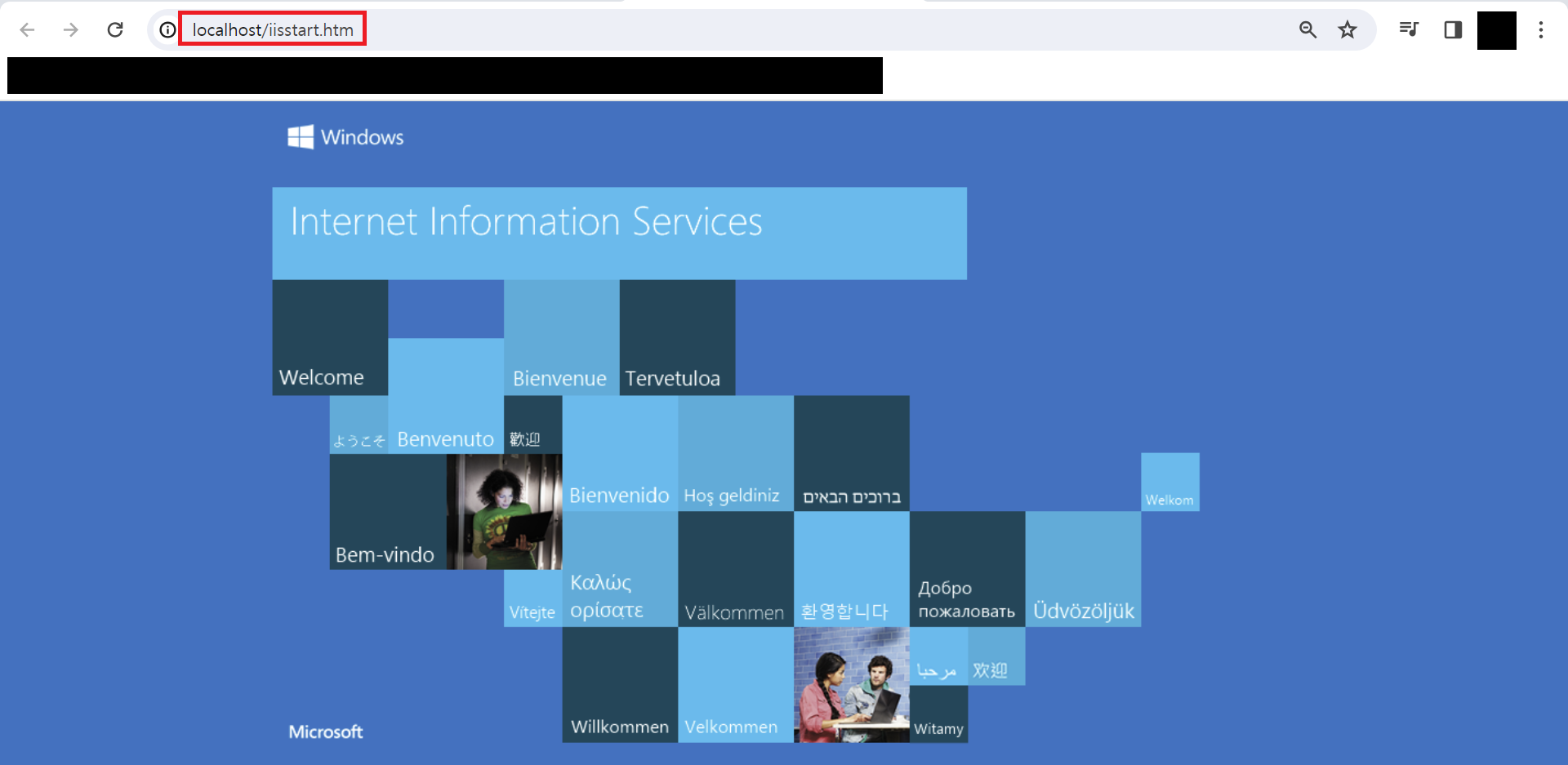The width and height of the screenshot is (1568, 765).
Task: Click the Windows text next to logo
Action: pyautogui.click(x=363, y=137)
